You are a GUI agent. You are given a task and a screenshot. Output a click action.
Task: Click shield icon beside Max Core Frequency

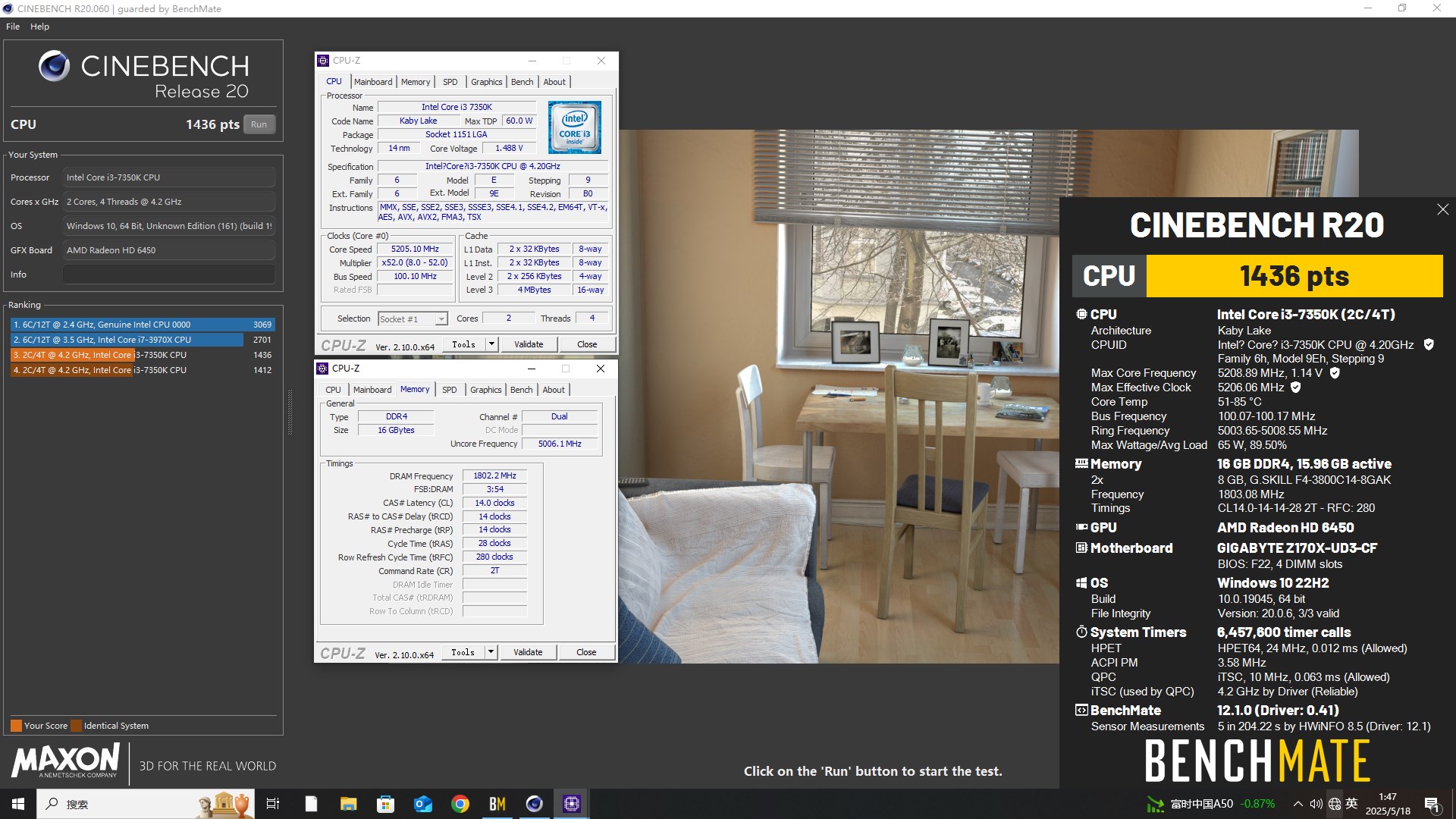click(x=1335, y=373)
